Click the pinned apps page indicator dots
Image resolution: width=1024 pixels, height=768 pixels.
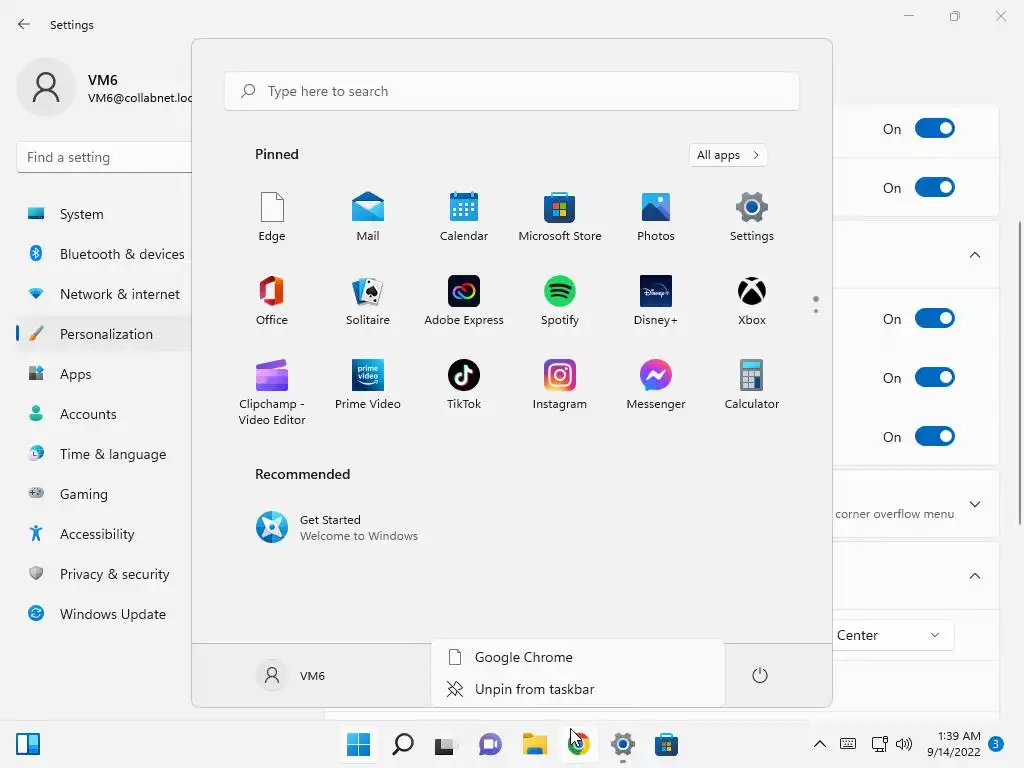[816, 304]
